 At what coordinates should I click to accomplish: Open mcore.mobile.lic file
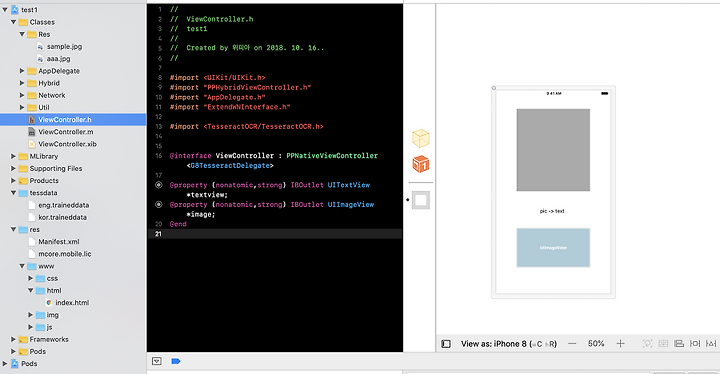(x=65, y=254)
